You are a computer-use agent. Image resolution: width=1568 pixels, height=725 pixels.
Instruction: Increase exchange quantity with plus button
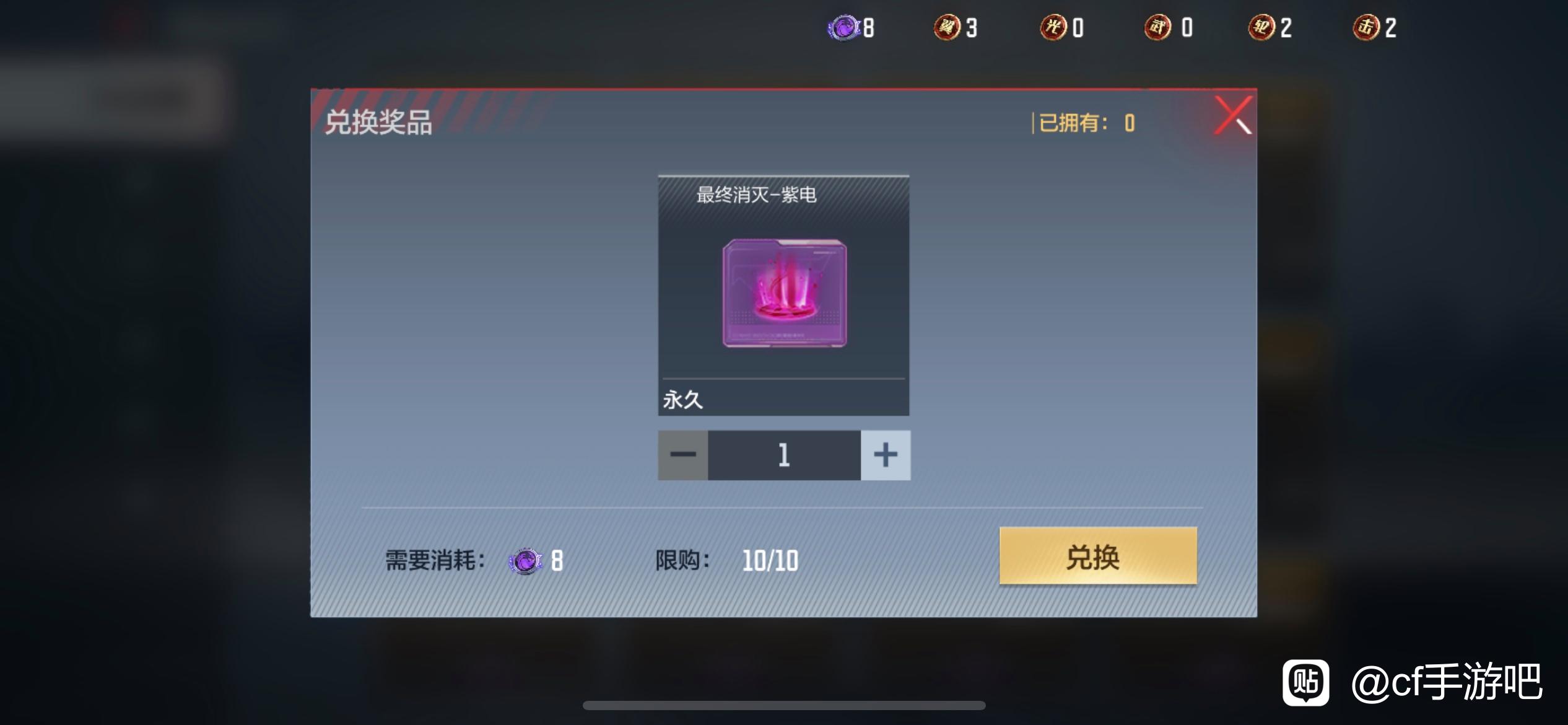(x=886, y=455)
